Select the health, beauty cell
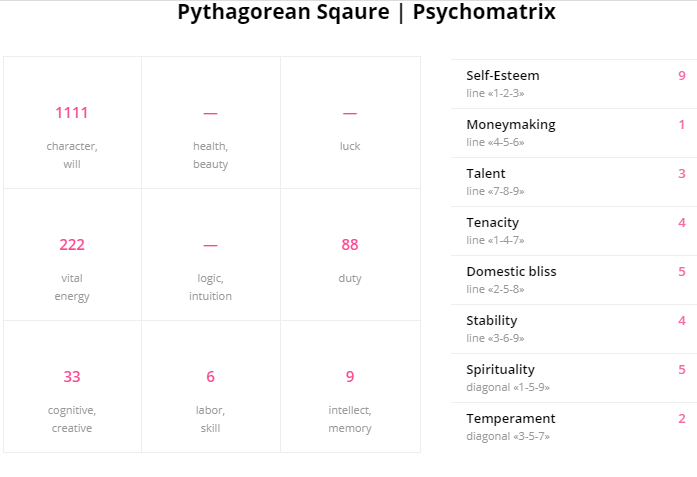 (x=211, y=122)
